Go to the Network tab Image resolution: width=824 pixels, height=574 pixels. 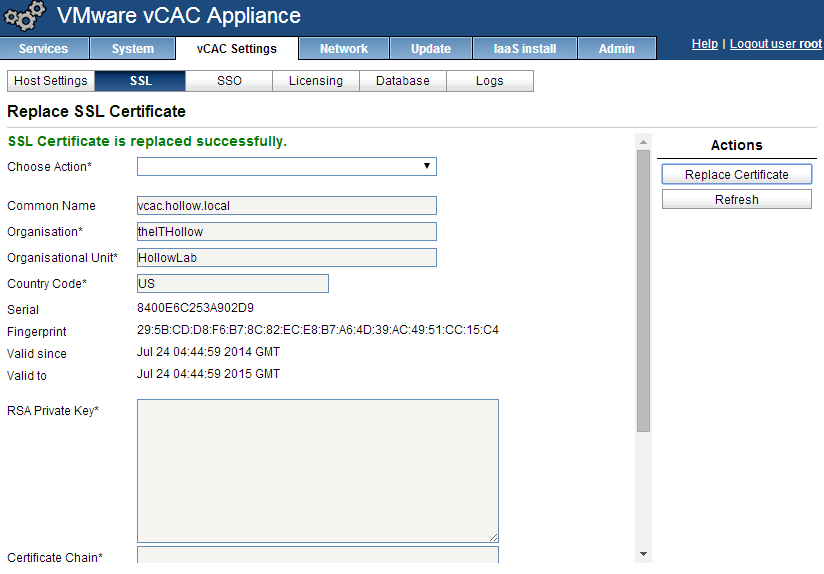(344, 49)
